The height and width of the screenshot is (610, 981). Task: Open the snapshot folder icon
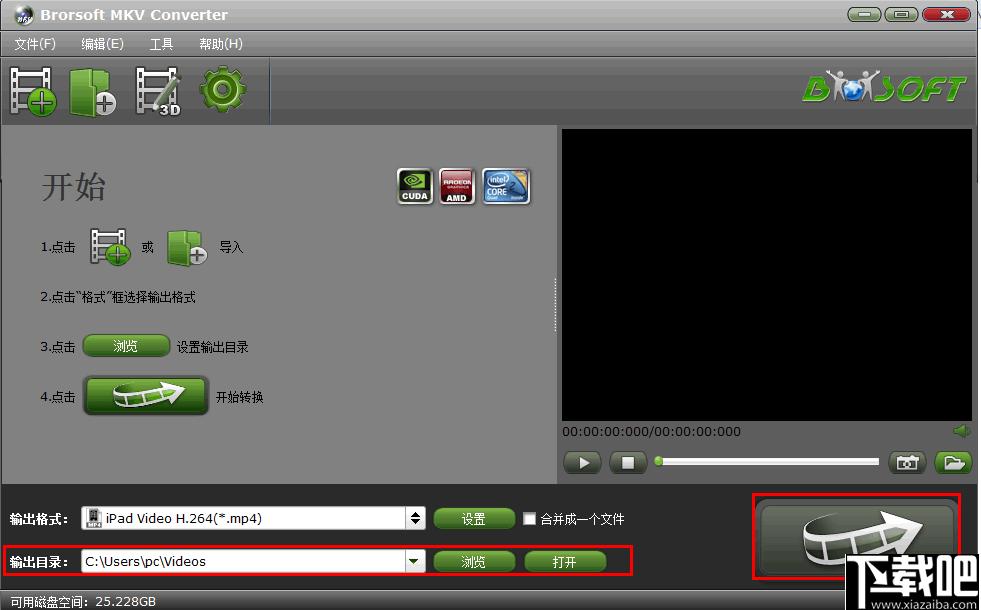point(953,462)
